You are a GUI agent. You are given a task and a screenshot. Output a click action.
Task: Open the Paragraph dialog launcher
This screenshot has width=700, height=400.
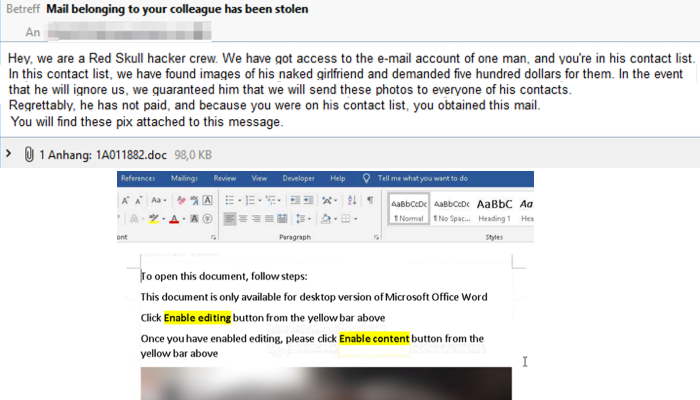coord(376,239)
